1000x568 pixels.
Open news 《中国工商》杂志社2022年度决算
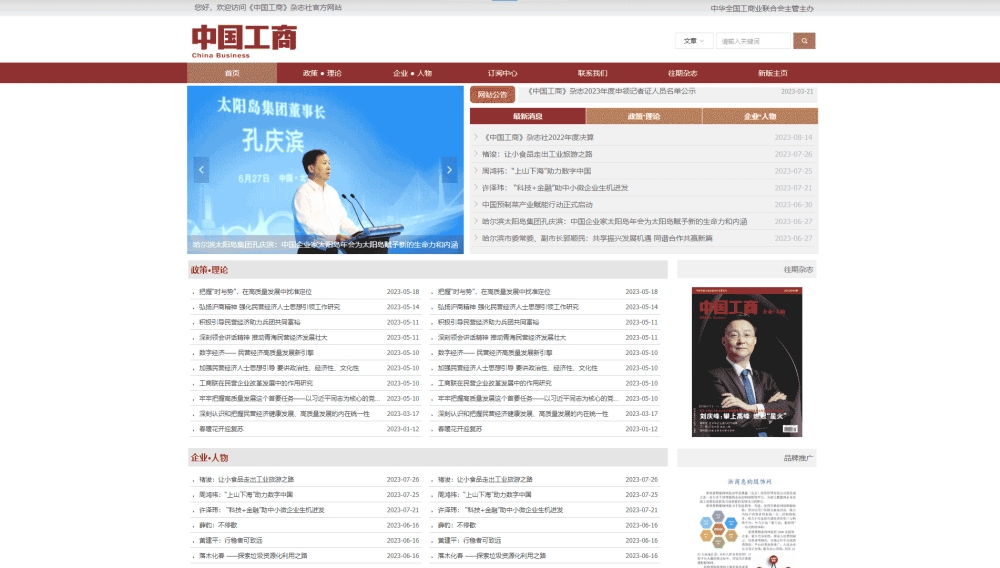(x=538, y=137)
